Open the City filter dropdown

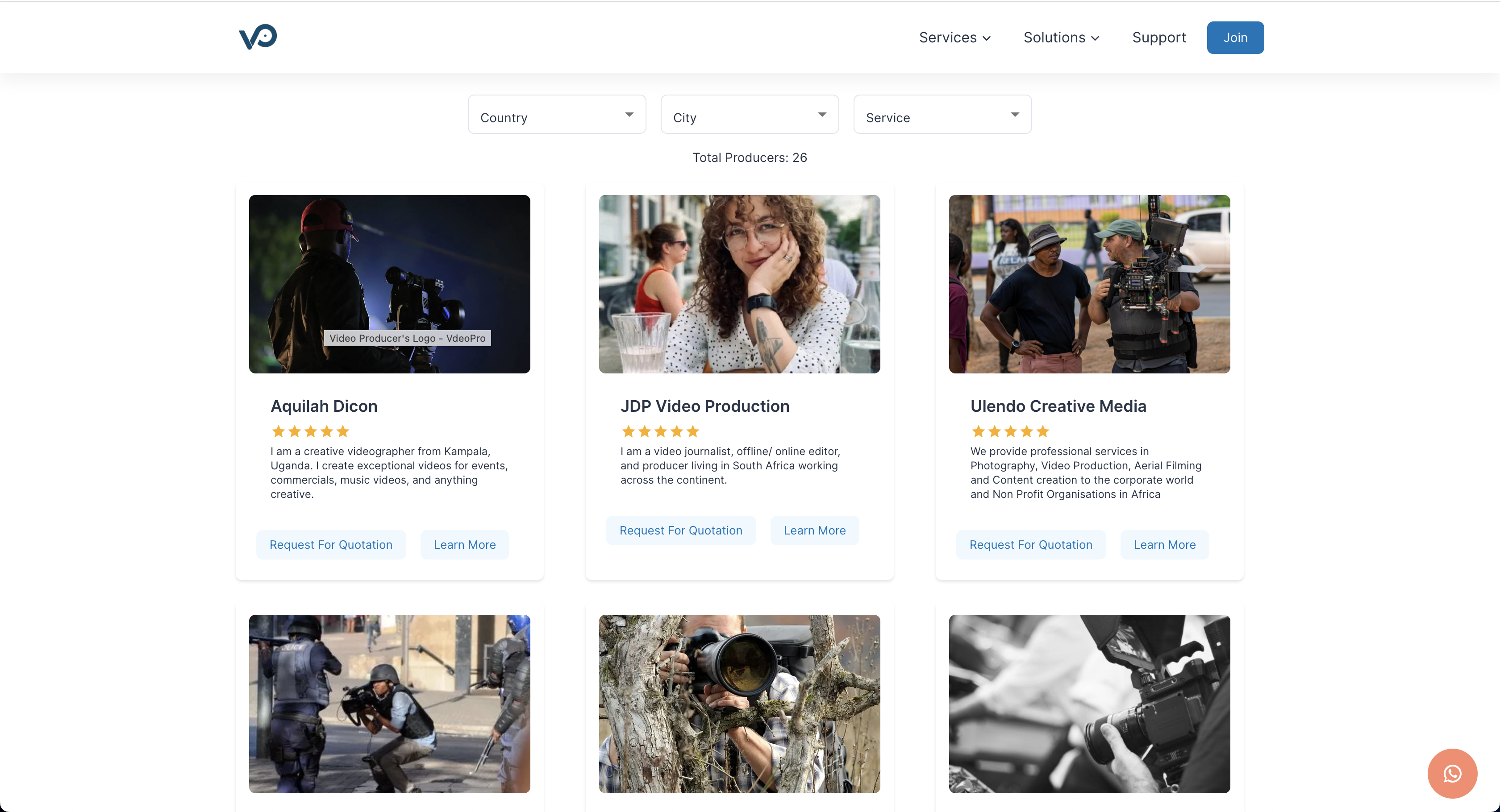[750, 114]
